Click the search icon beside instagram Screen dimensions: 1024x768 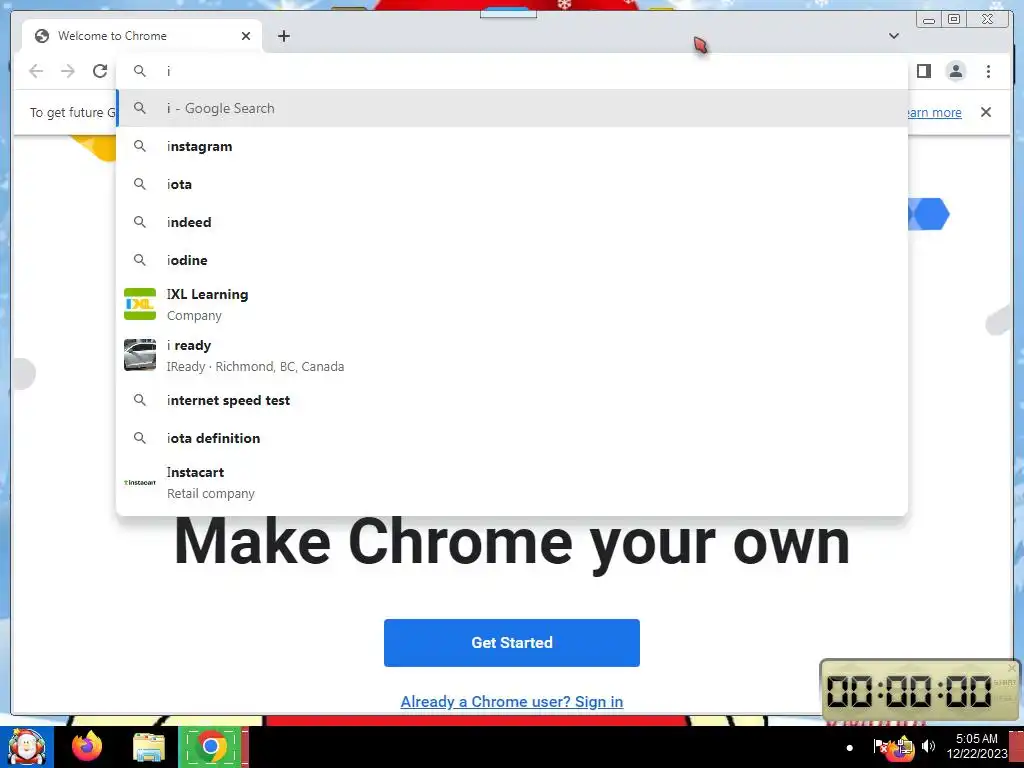[x=140, y=146]
